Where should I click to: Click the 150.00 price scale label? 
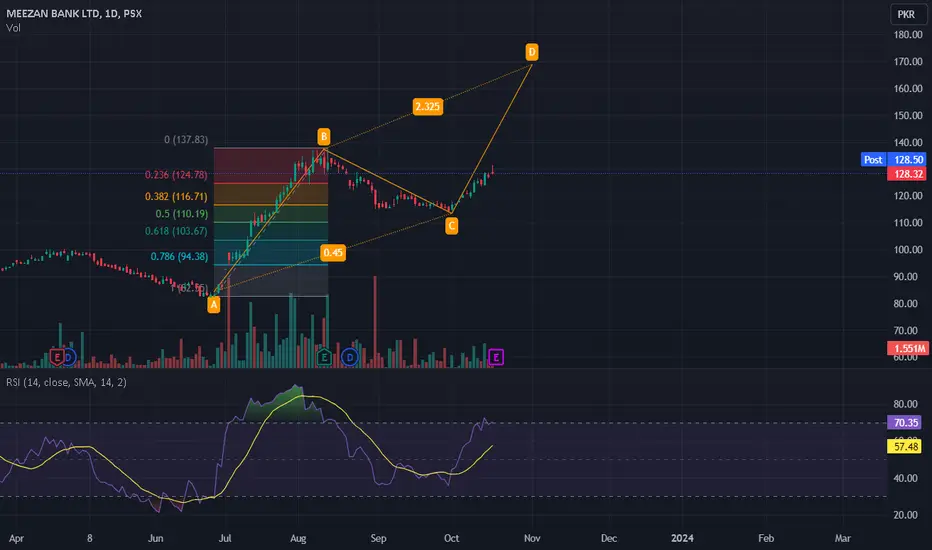[x=908, y=115]
